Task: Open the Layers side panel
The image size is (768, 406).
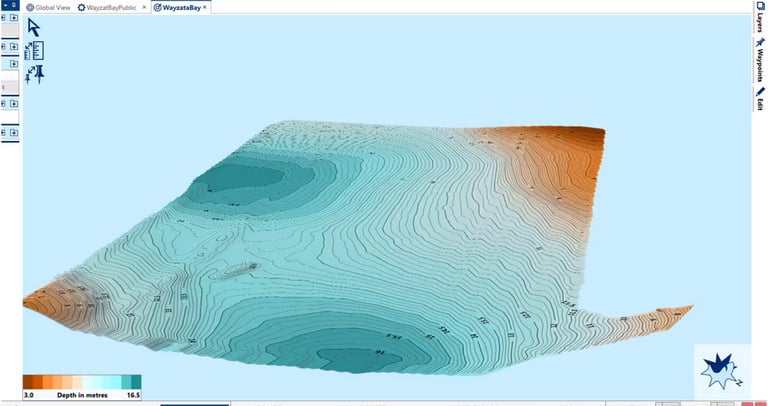Action: pos(760,17)
